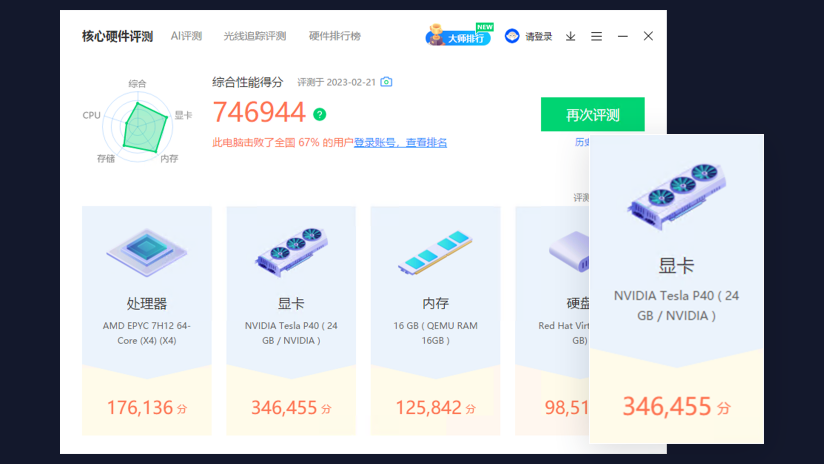
Task: Click the 显卡 graphics card icon in row
Action: [291, 252]
